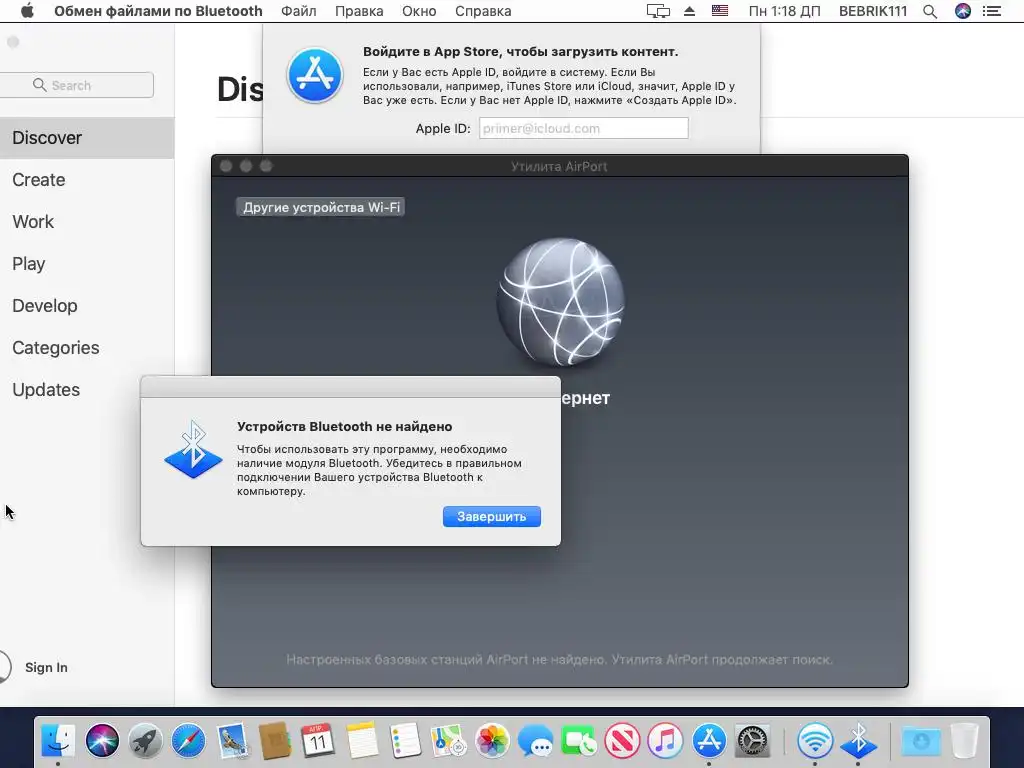Open News app icon in dock

click(622, 741)
